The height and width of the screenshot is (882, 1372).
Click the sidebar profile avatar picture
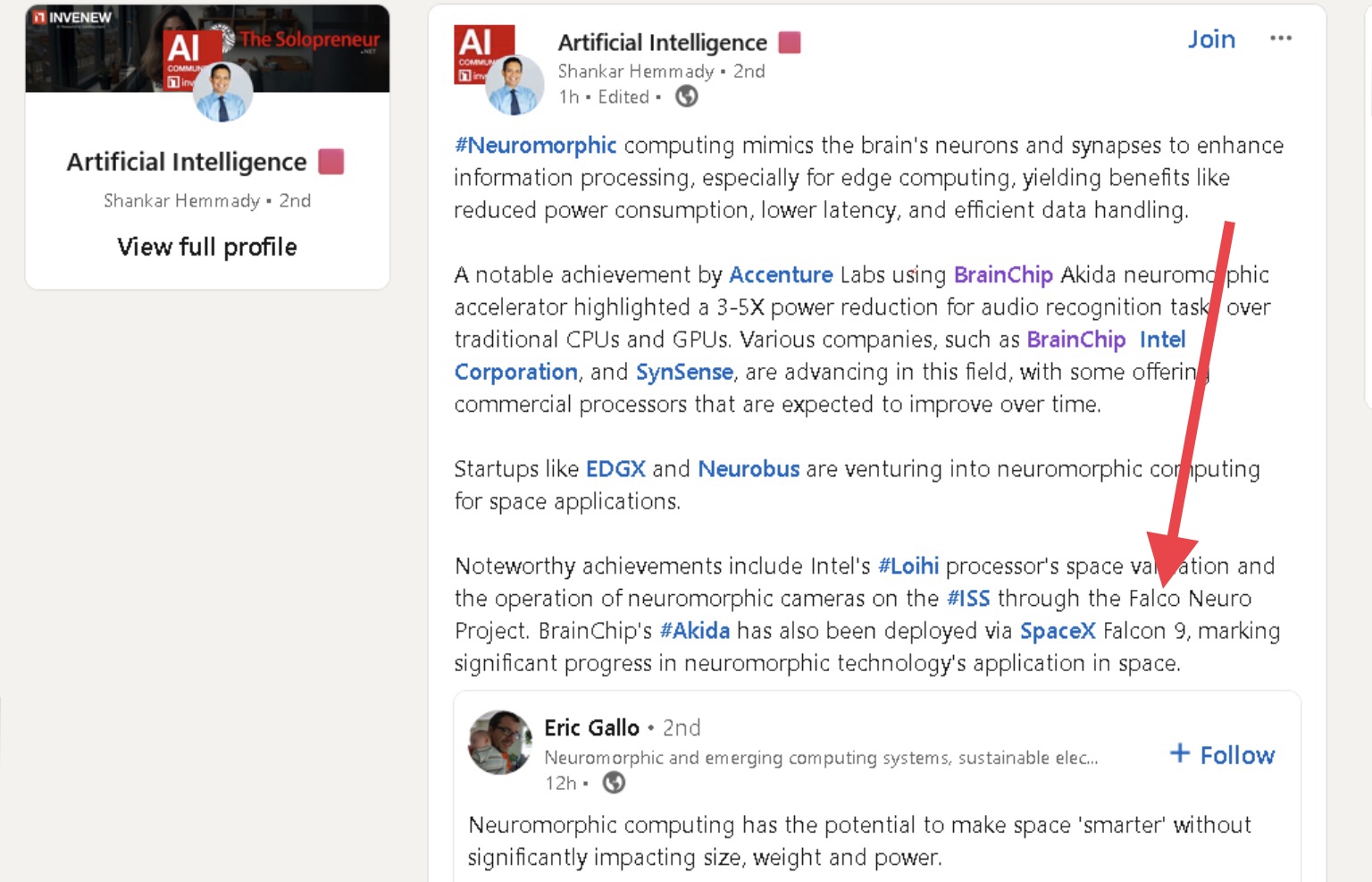tap(222, 92)
